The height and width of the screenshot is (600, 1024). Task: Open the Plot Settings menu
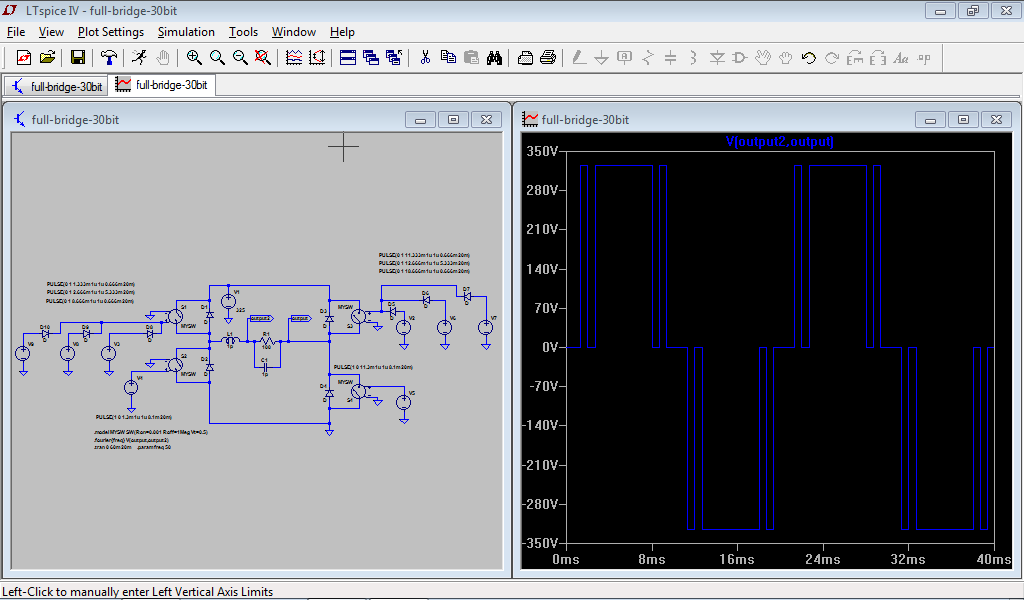(x=111, y=32)
